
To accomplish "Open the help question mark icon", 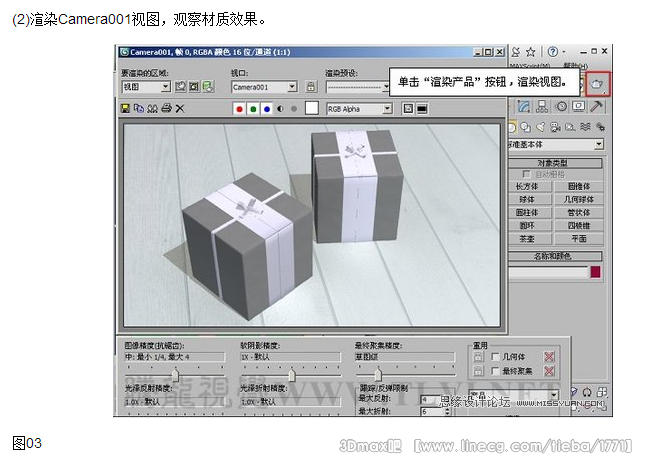I will coord(552,52).
